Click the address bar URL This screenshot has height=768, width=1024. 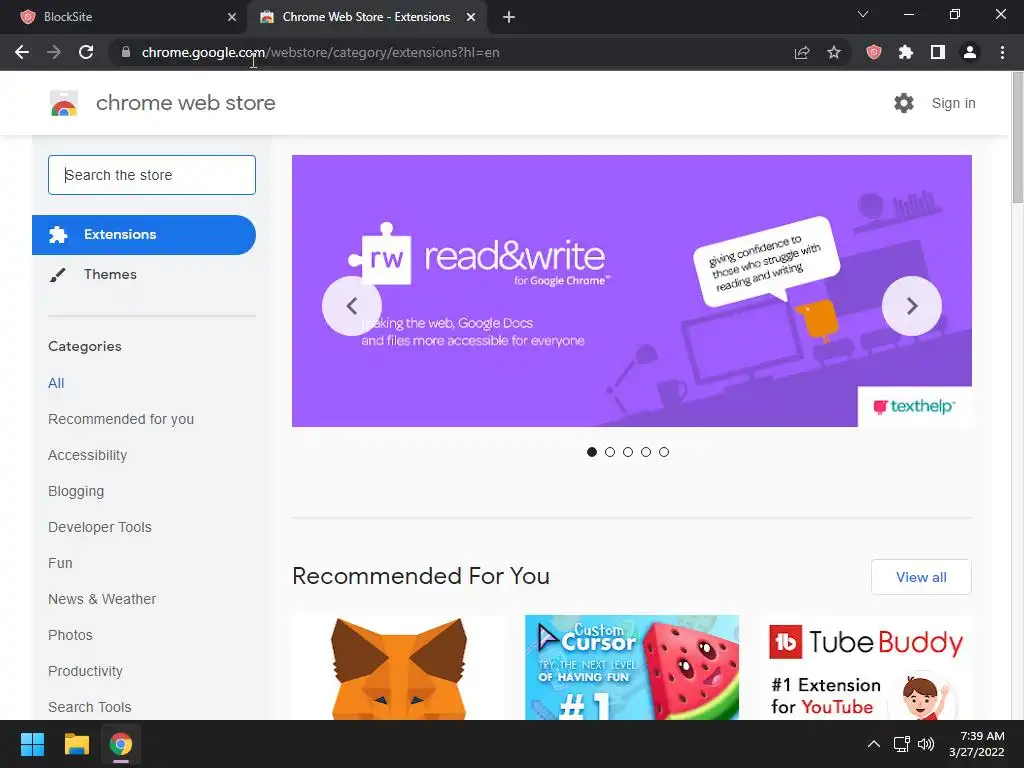[320, 52]
